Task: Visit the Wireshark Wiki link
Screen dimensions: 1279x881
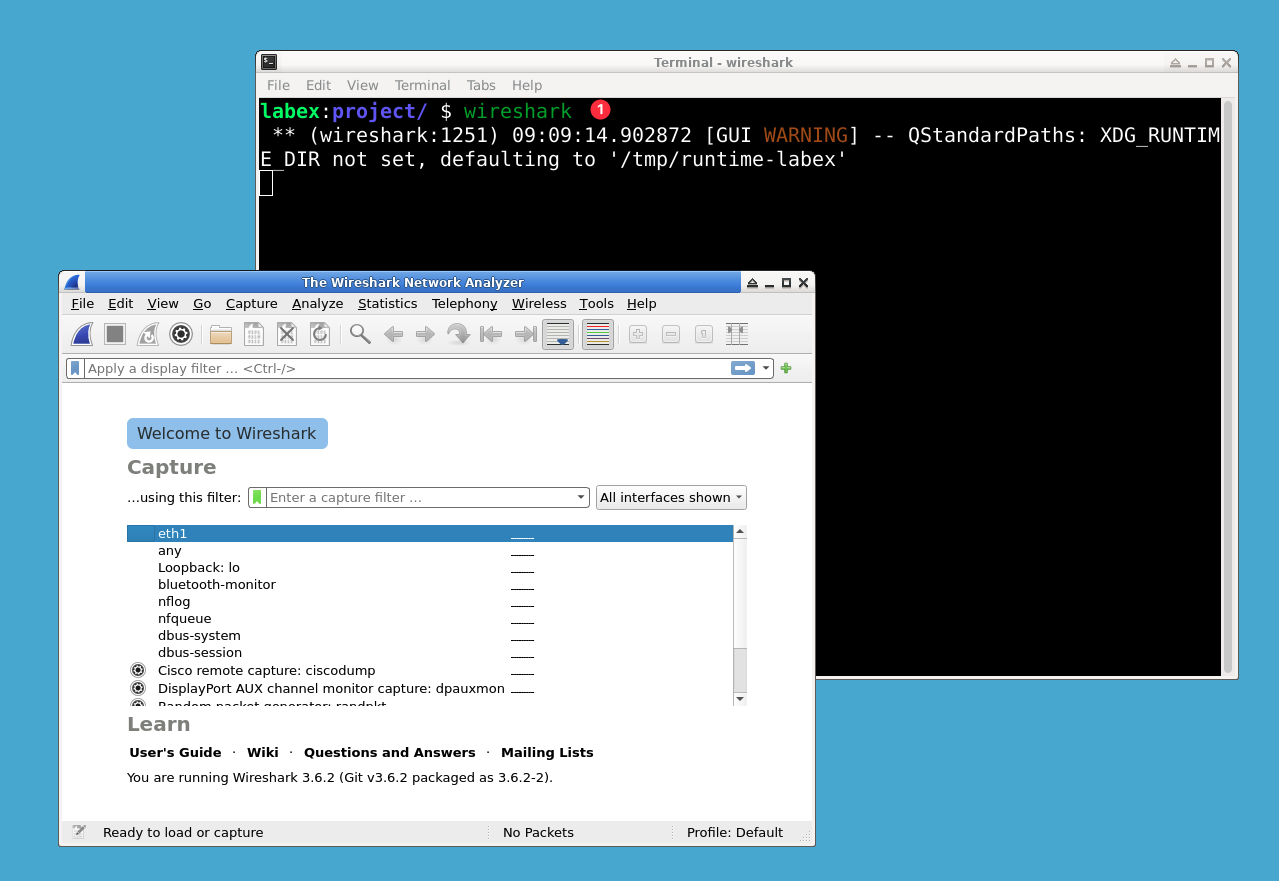Action: (263, 752)
